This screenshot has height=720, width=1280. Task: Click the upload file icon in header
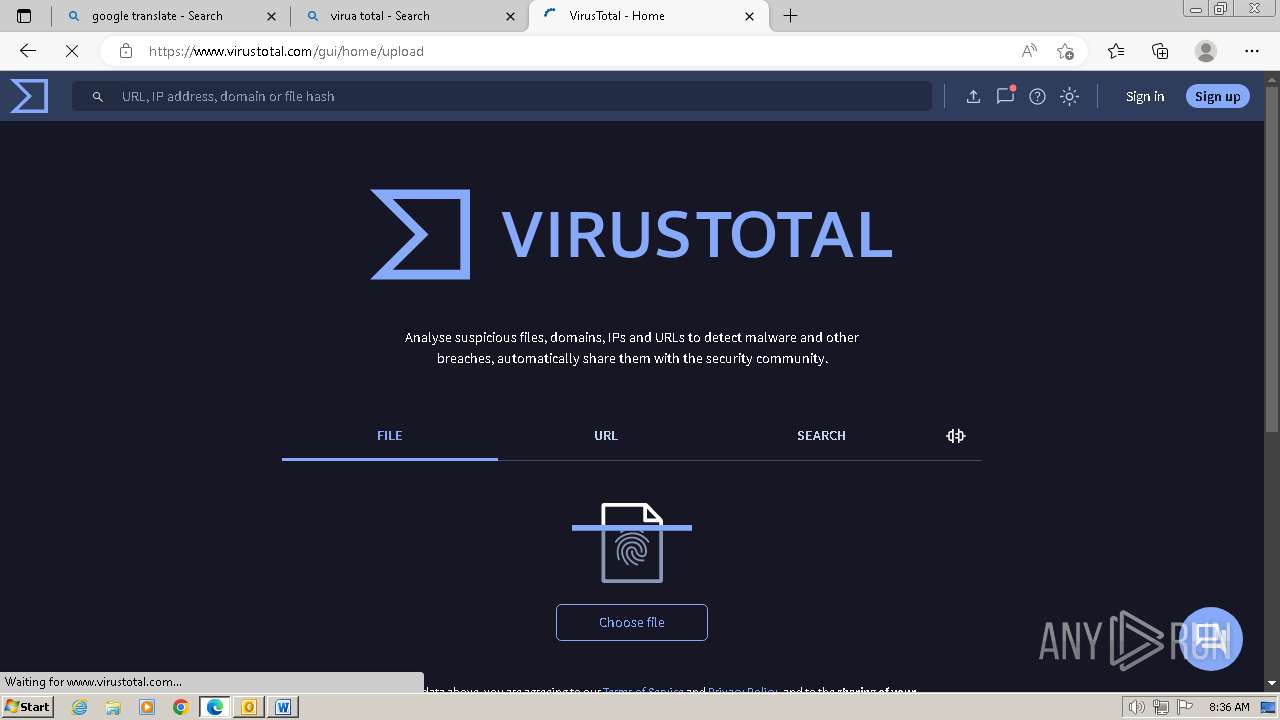(973, 96)
